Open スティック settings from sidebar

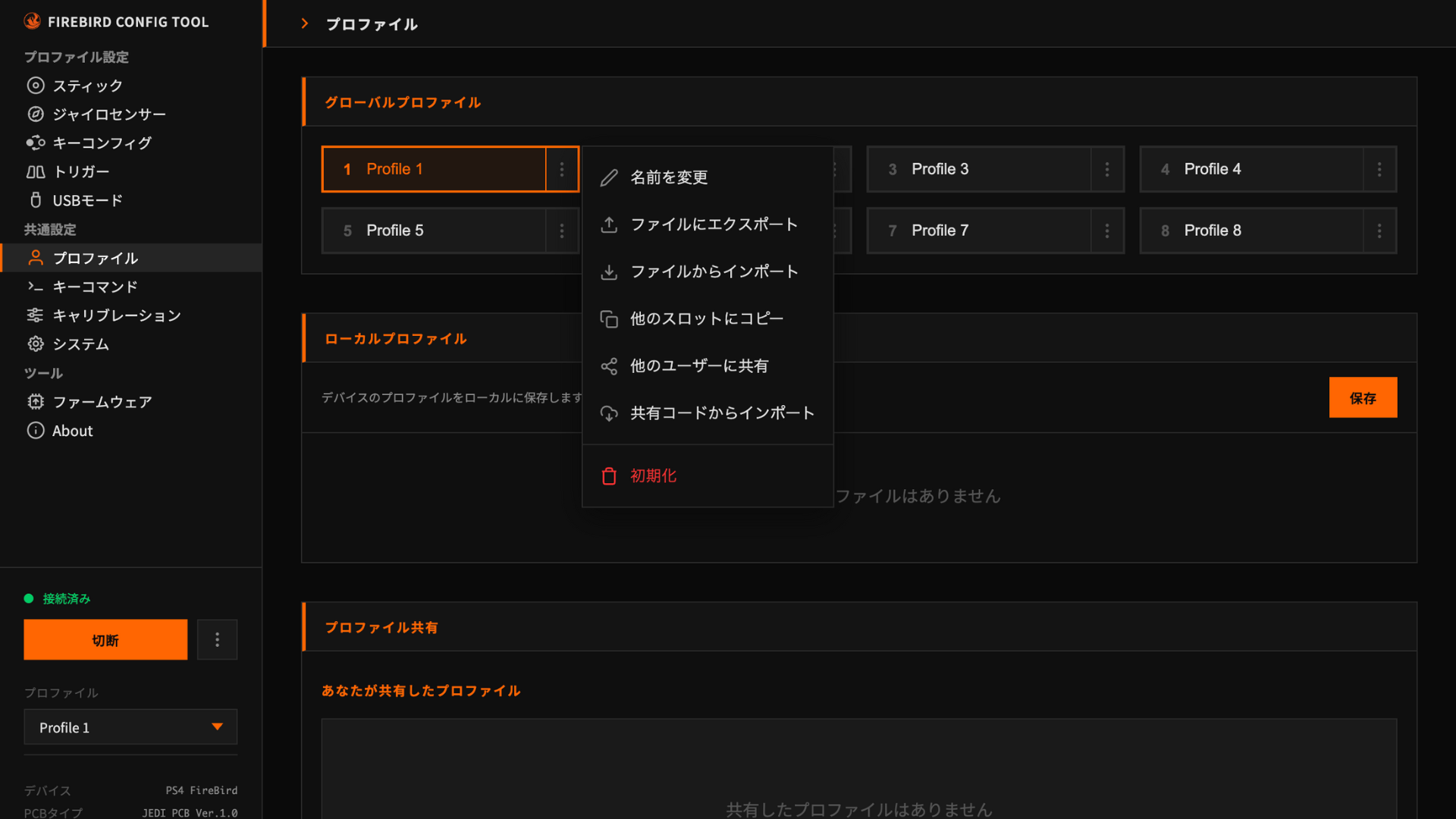(x=87, y=86)
